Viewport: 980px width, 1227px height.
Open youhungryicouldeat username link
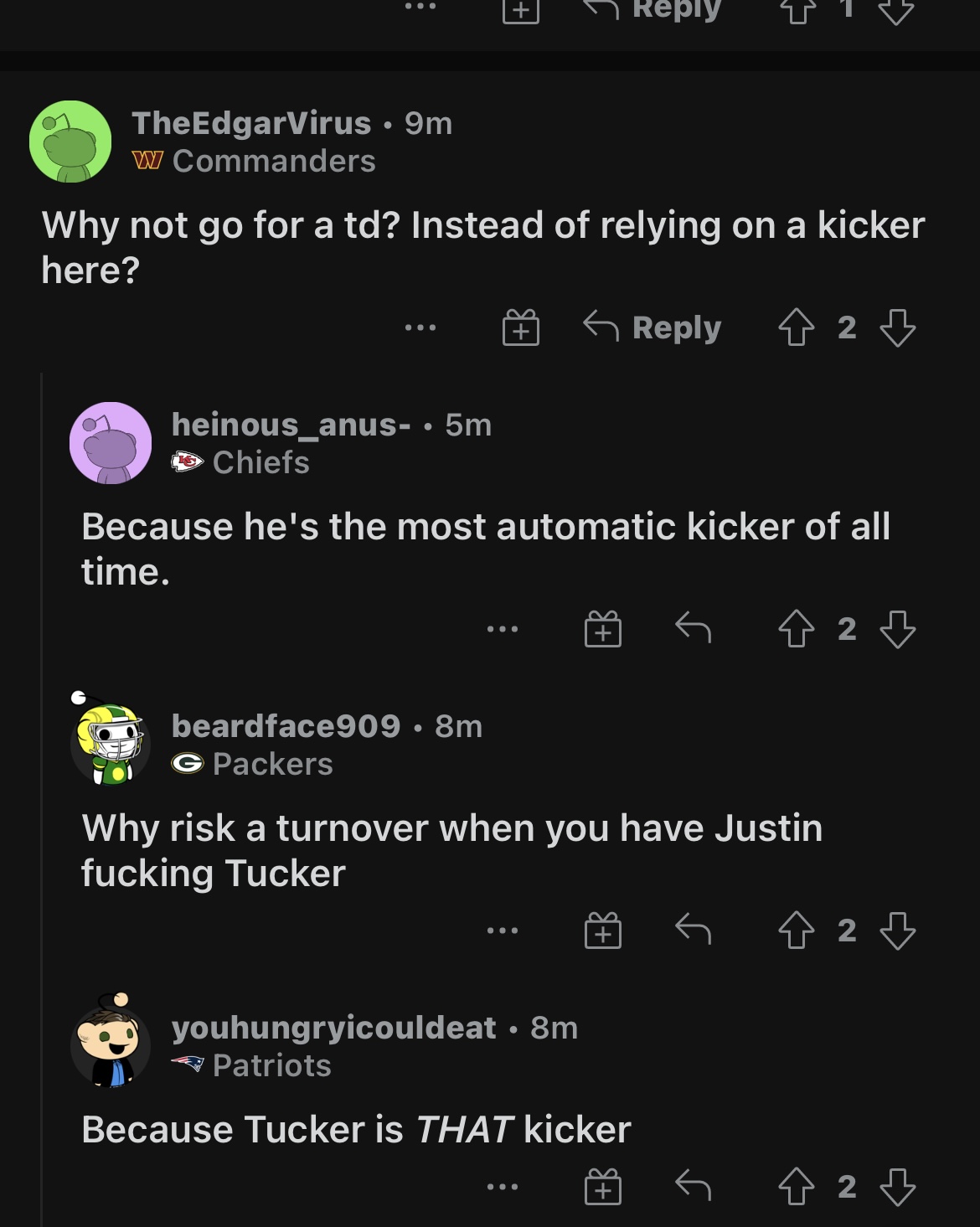[x=334, y=1028]
